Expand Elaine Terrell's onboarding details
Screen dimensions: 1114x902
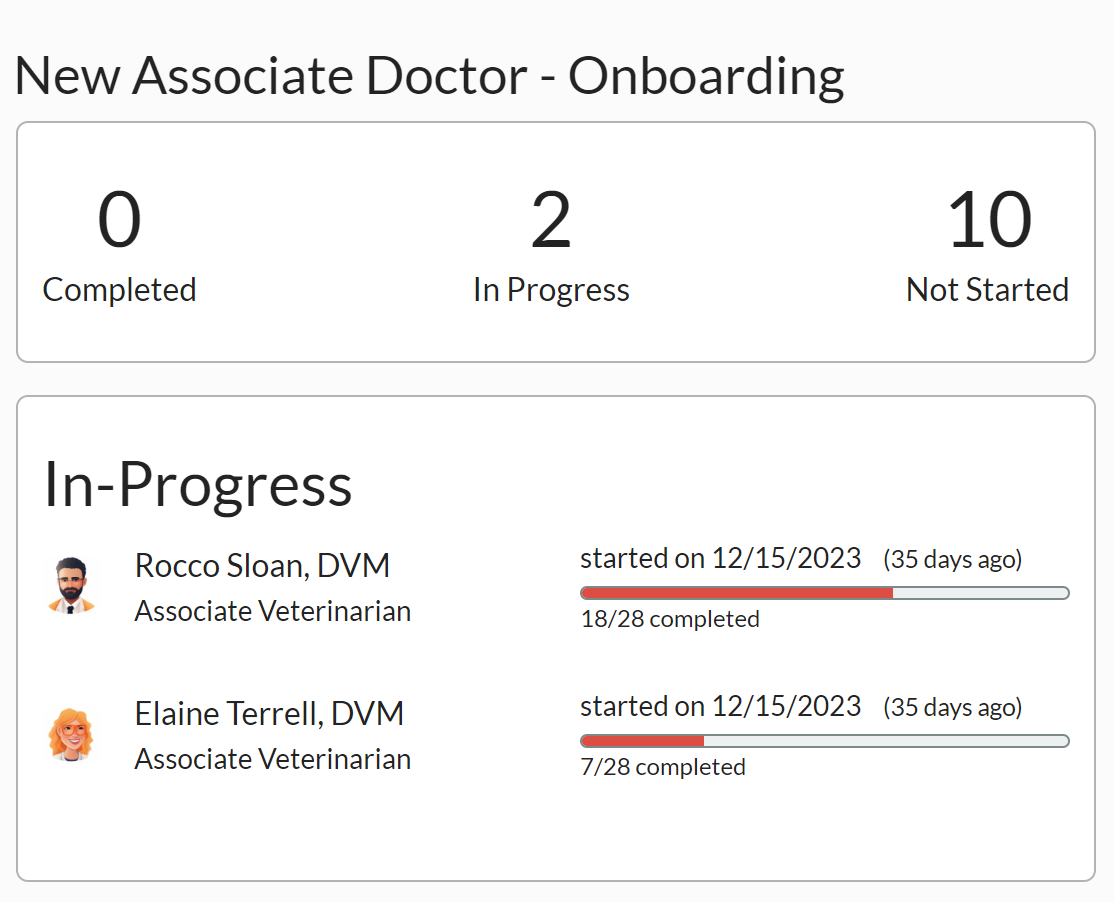point(268,713)
